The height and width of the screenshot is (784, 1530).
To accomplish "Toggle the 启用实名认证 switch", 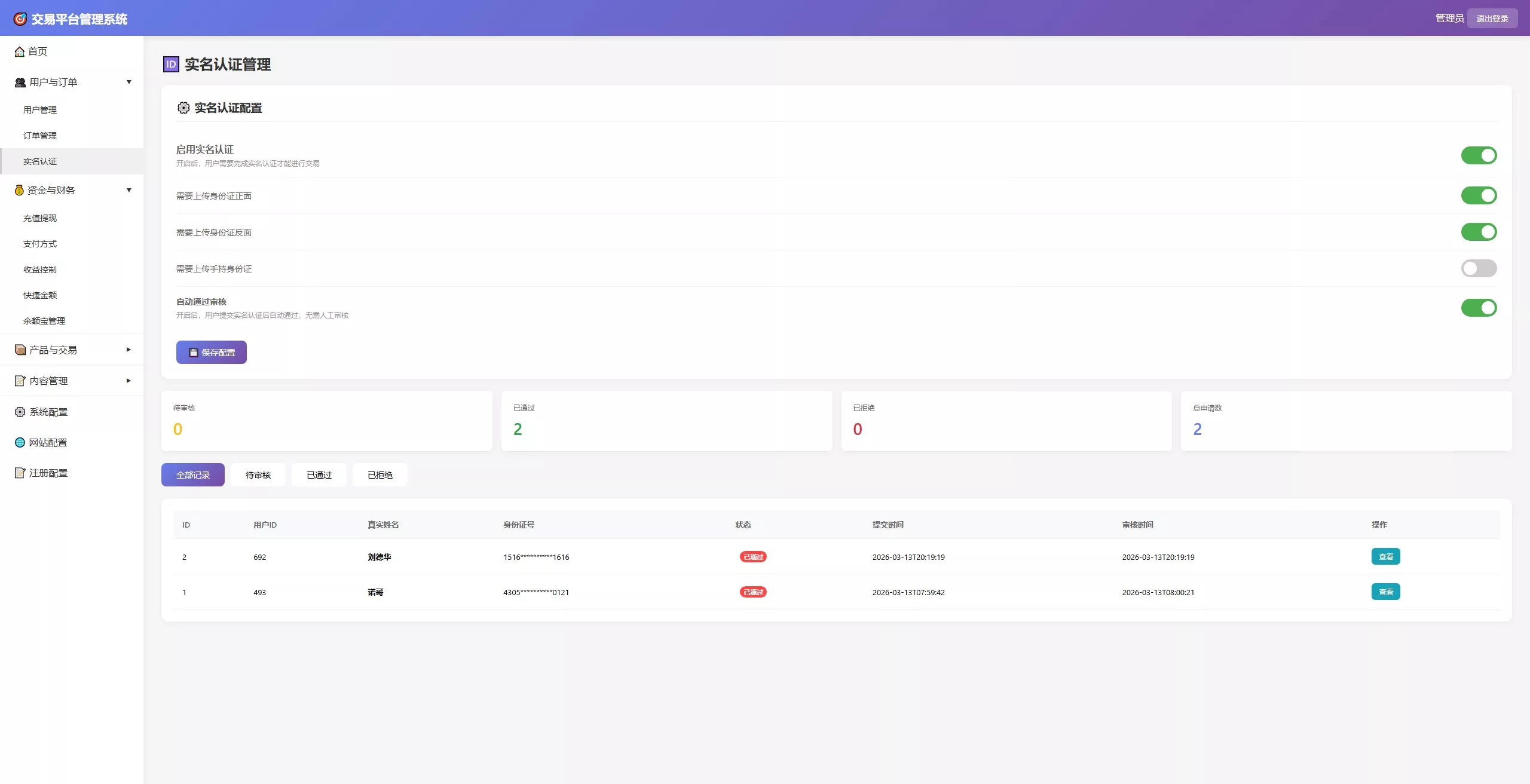I will coord(1478,155).
